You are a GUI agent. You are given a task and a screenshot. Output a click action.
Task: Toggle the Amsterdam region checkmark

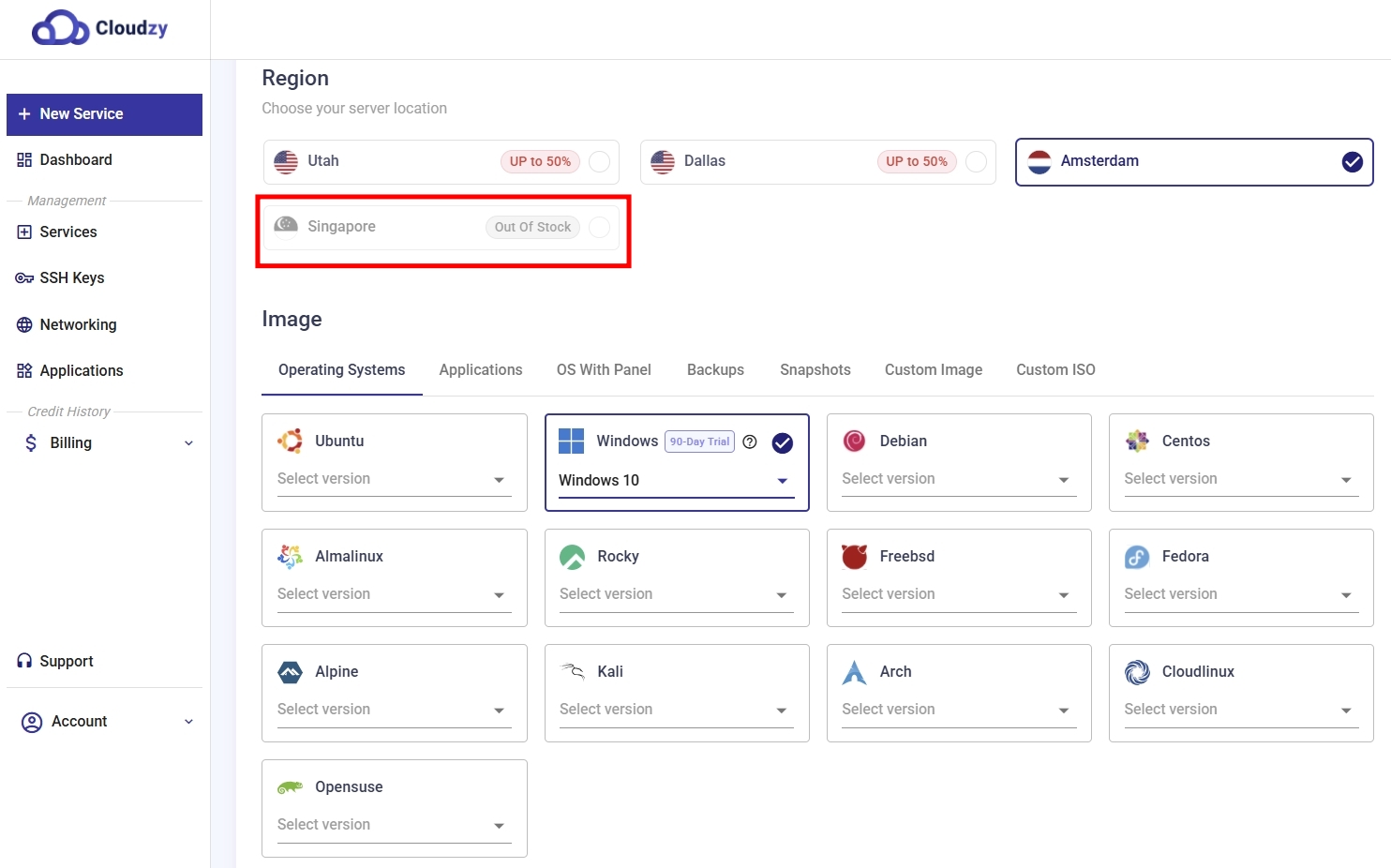pos(1352,162)
